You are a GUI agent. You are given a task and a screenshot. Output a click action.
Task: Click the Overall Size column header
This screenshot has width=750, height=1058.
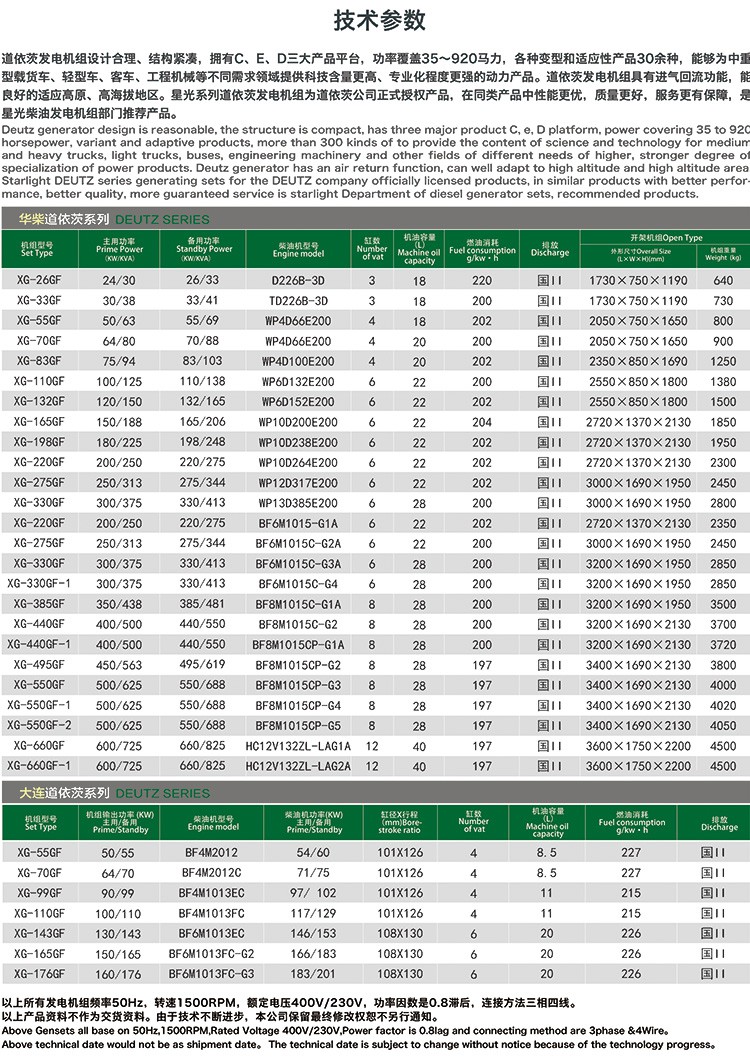[637, 254]
